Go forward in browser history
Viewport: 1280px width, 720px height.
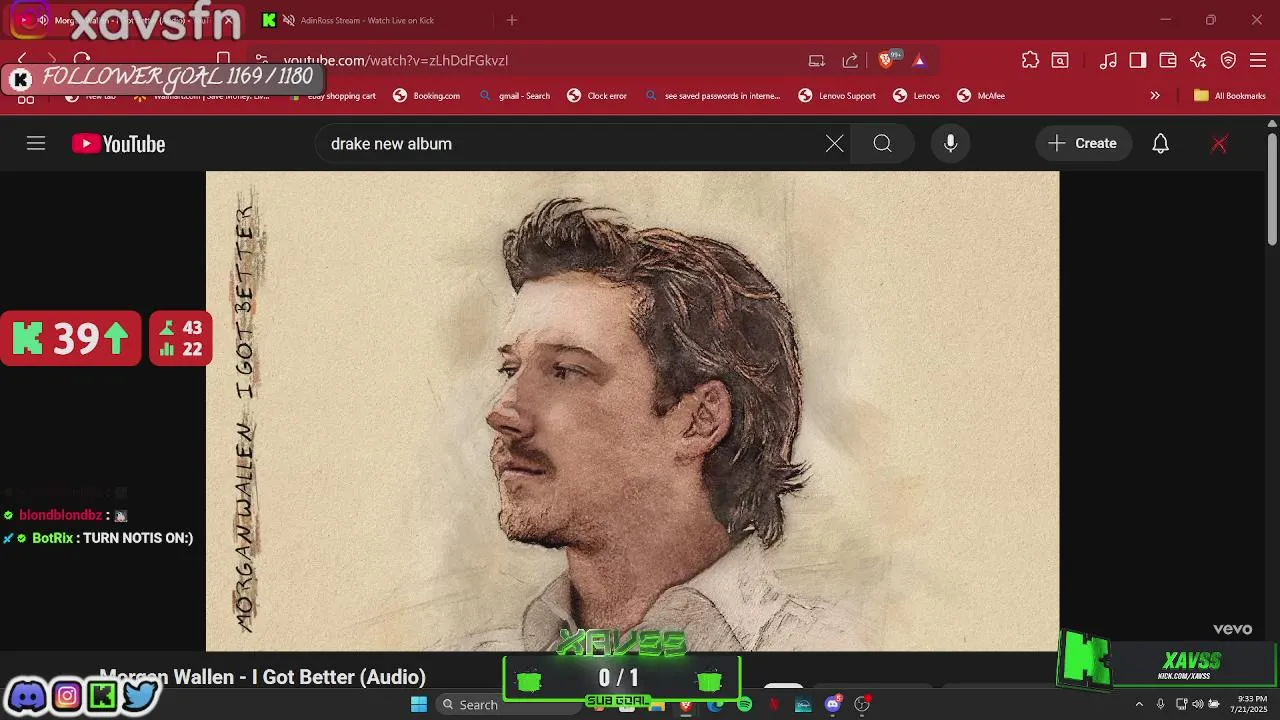pyautogui.click(x=52, y=60)
